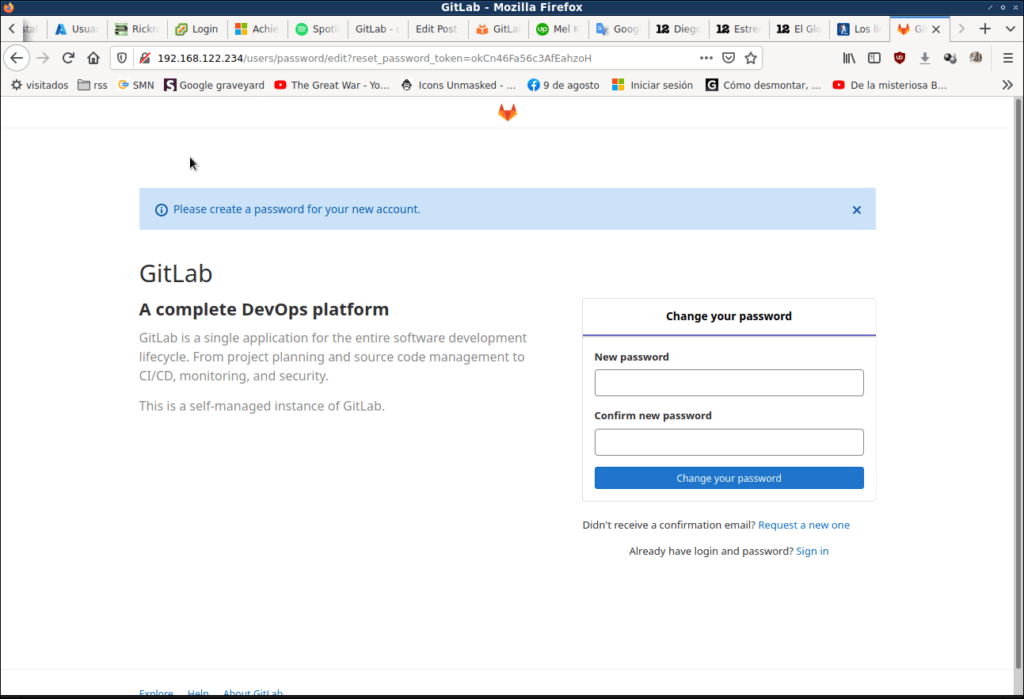
Task: Switch to the Estre tab
Action: coord(738,29)
